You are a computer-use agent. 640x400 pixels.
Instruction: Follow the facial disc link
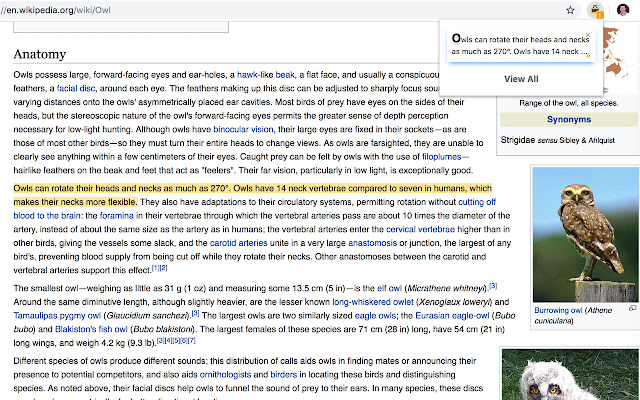(x=76, y=89)
